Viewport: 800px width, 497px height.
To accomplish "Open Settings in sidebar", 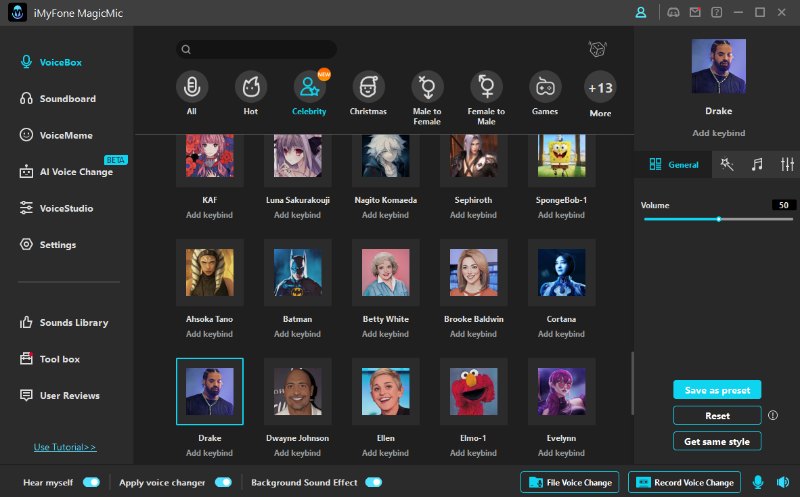I will point(48,245).
